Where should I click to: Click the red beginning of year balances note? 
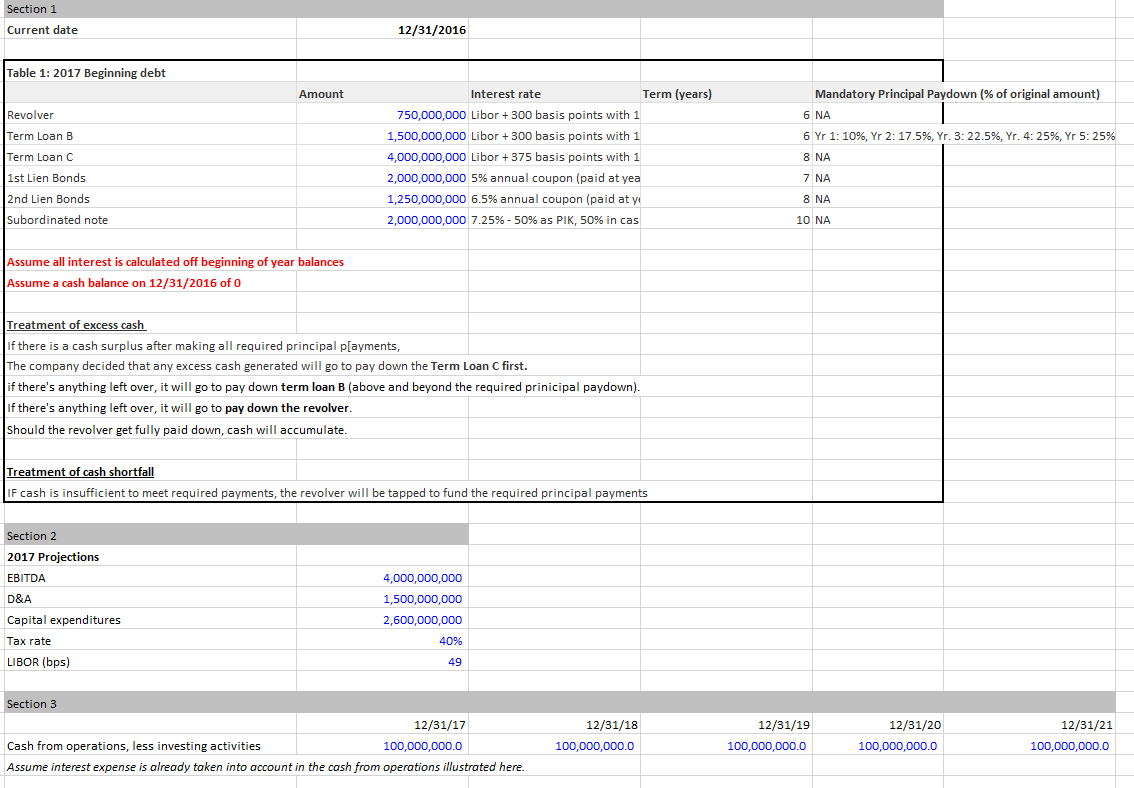coord(175,262)
